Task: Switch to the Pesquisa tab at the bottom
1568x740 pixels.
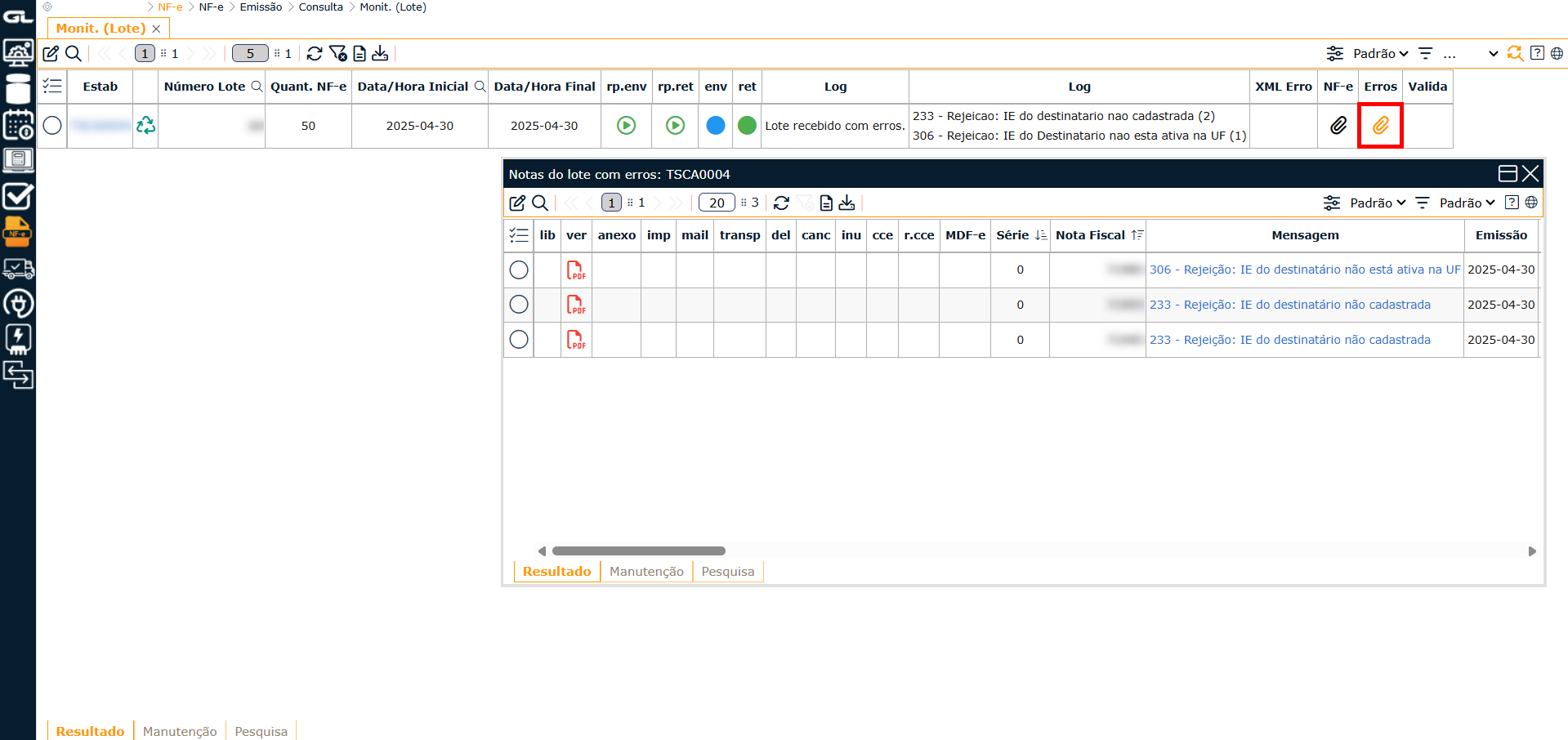Action: pos(260,731)
